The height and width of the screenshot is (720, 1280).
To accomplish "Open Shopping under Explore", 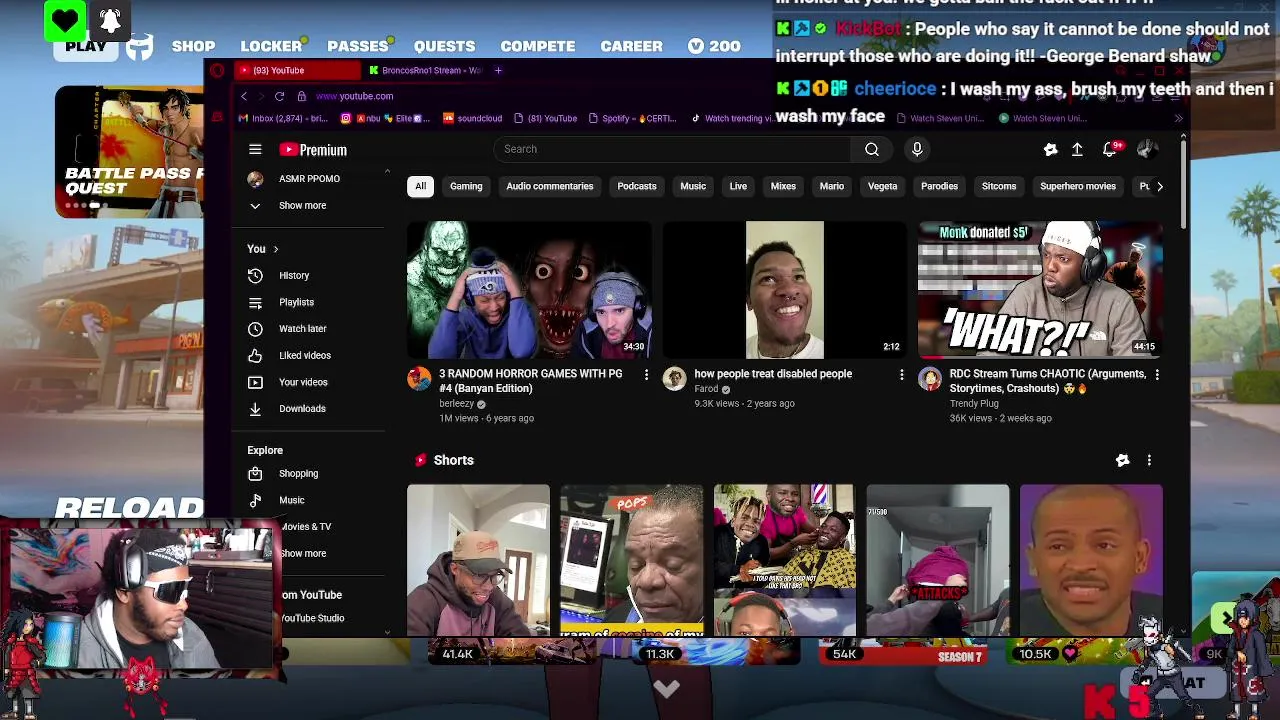I will [298, 474].
